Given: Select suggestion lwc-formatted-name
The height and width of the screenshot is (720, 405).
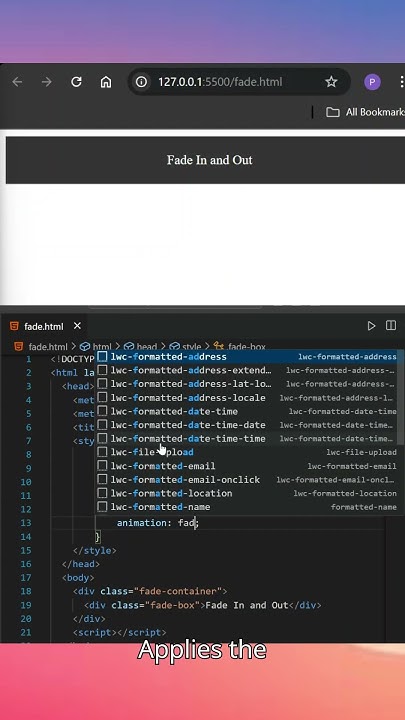Looking at the screenshot, I should tap(248, 507).
